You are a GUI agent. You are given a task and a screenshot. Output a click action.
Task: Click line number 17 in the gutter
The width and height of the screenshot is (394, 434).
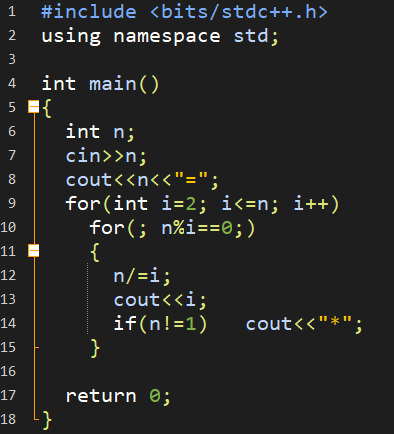[8, 395]
